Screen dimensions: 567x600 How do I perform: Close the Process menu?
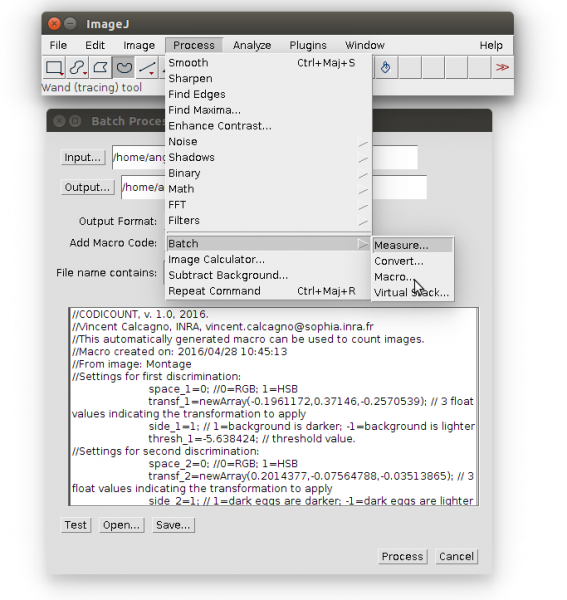[194, 45]
